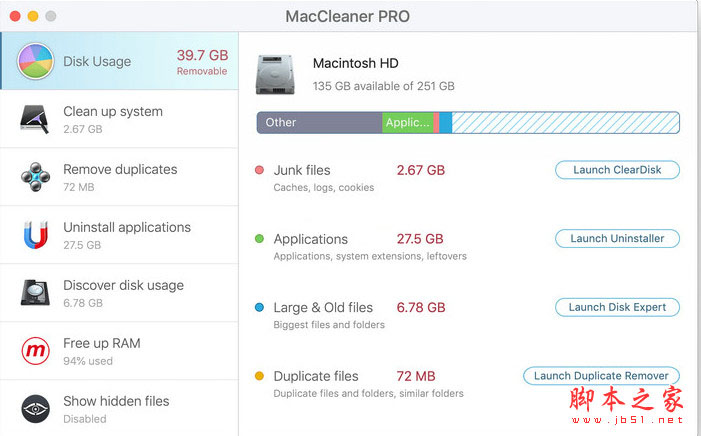Click the Macintosh HD drive icon
701x436 pixels.
click(x=275, y=74)
